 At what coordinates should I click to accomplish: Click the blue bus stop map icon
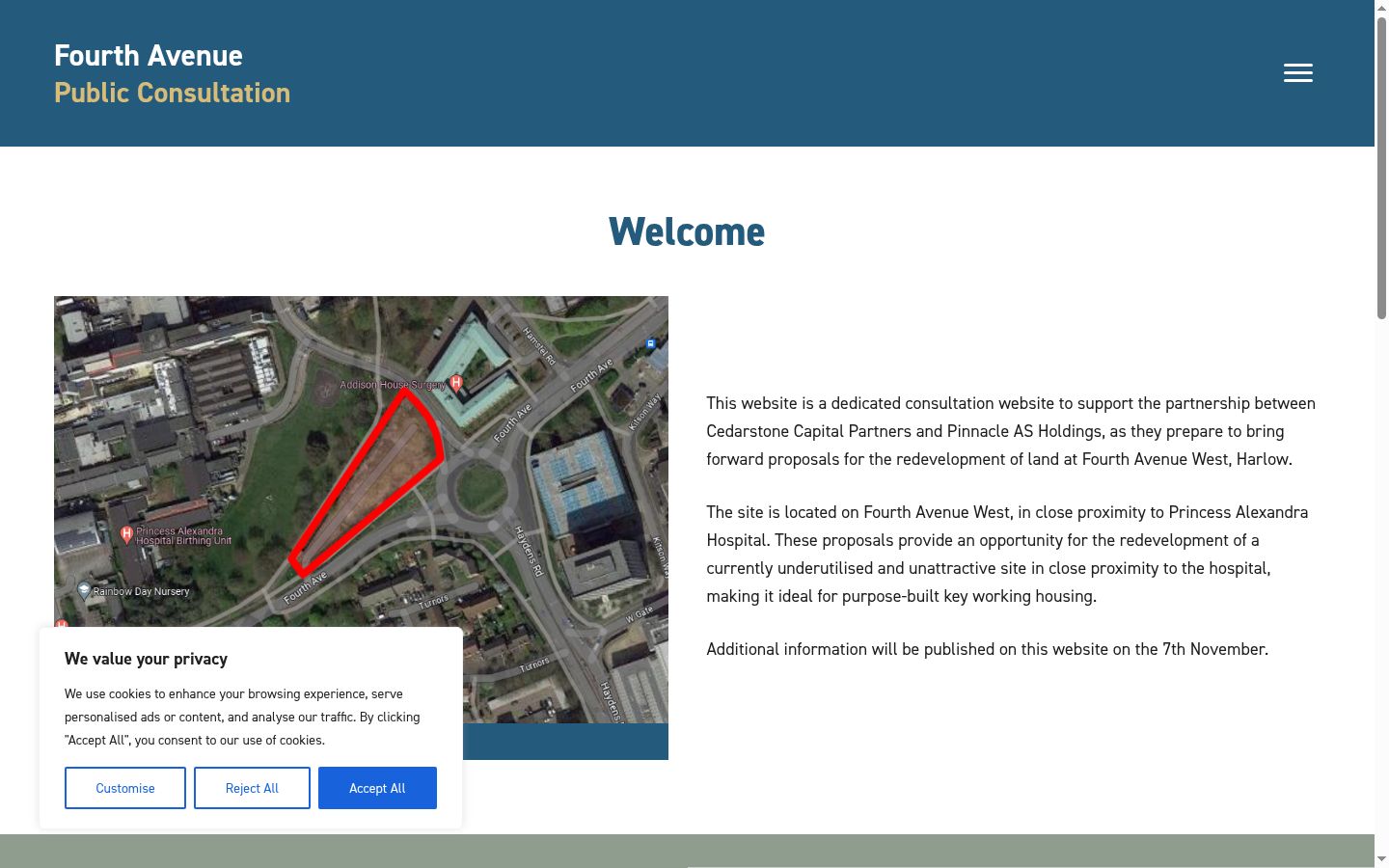(650, 343)
